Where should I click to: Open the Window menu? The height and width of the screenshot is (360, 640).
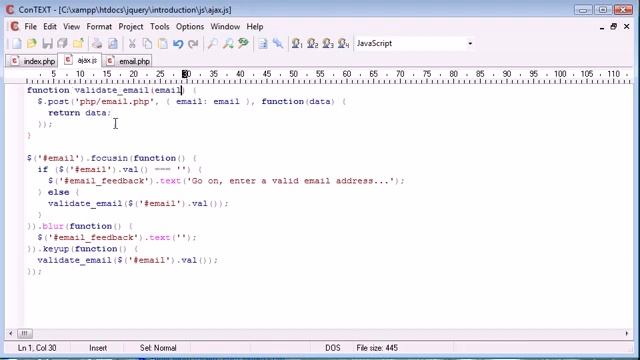click(225, 27)
